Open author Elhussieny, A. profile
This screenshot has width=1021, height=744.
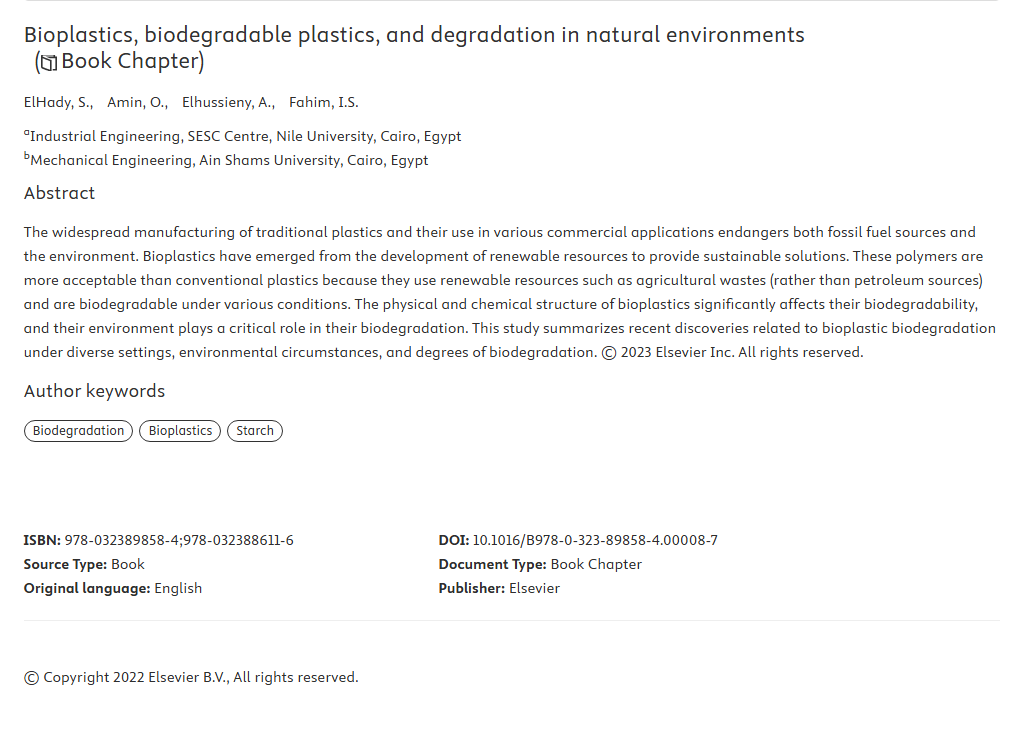click(228, 102)
